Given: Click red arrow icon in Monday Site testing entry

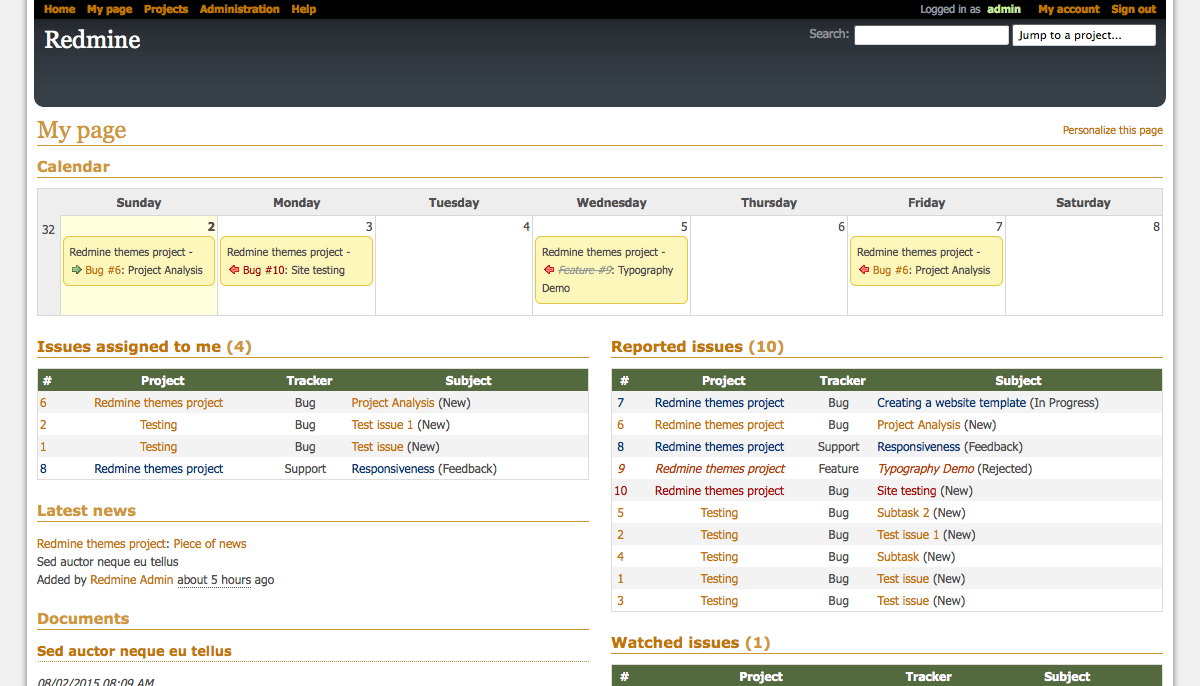Looking at the screenshot, I should click(x=233, y=270).
